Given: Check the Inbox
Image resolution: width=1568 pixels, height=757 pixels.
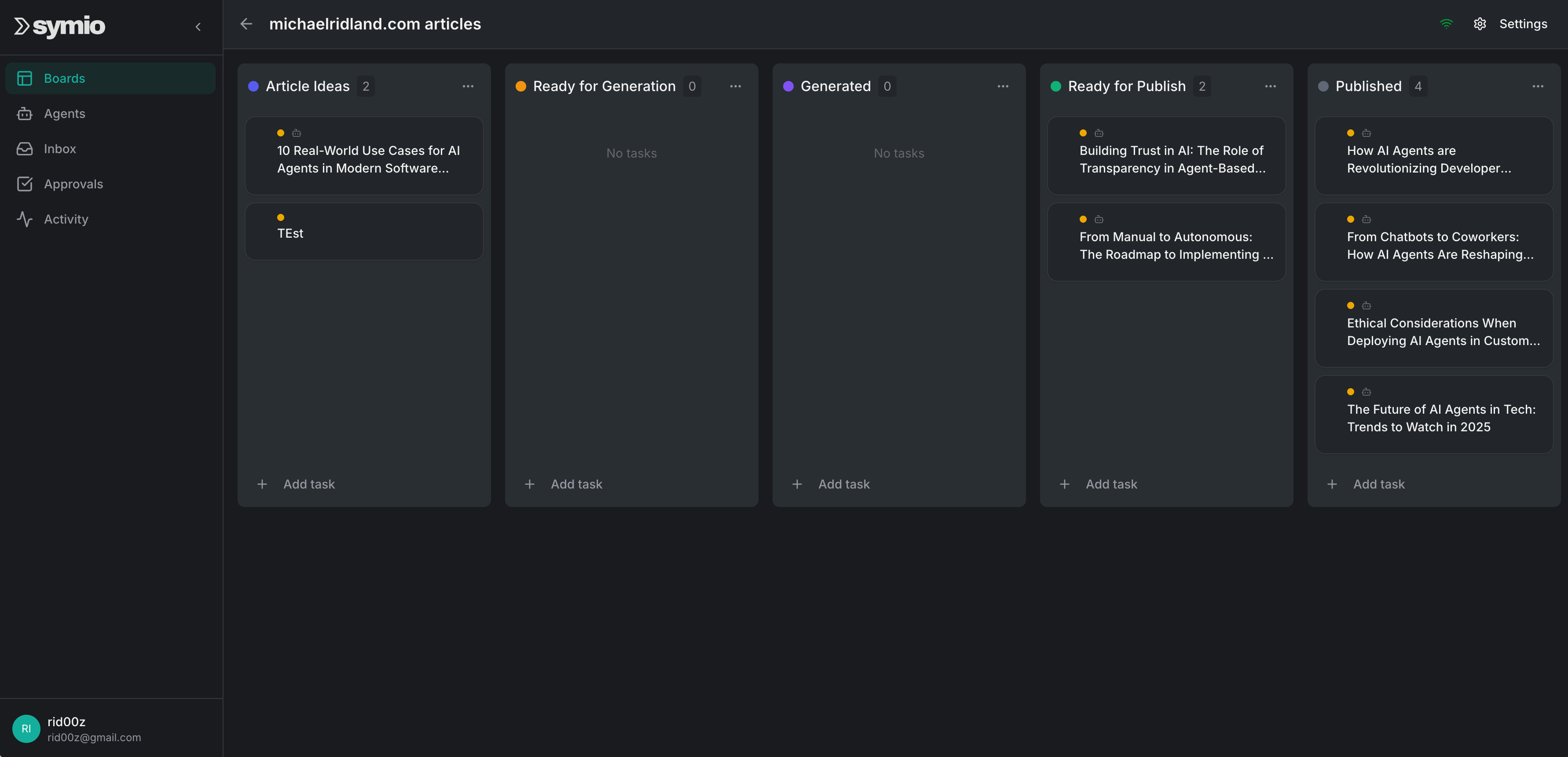Looking at the screenshot, I should 59,149.
